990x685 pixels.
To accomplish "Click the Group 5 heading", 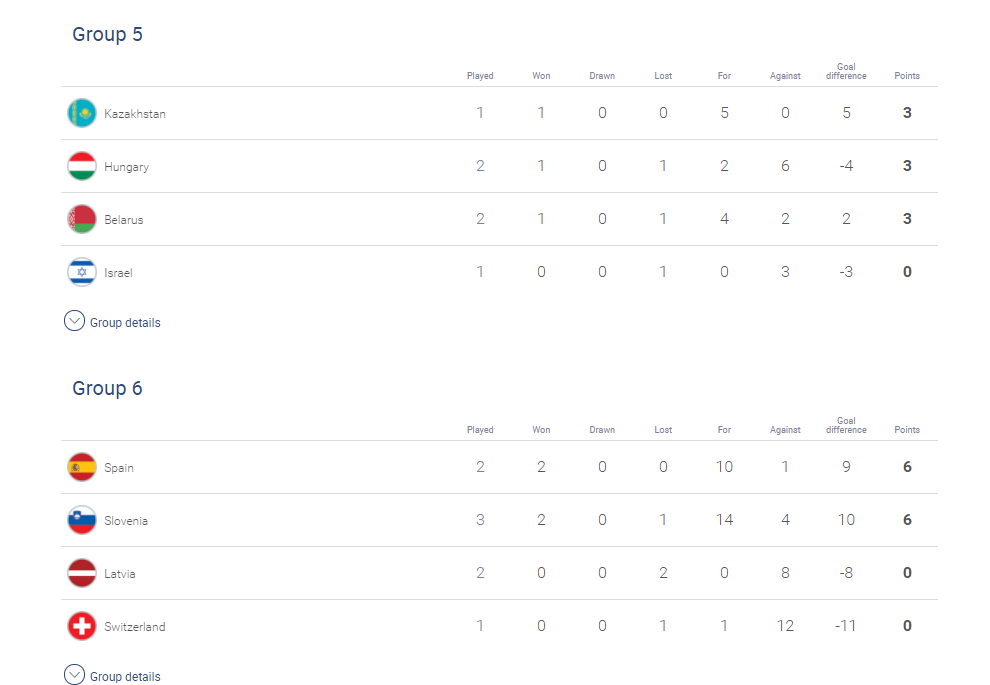I will click(107, 34).
